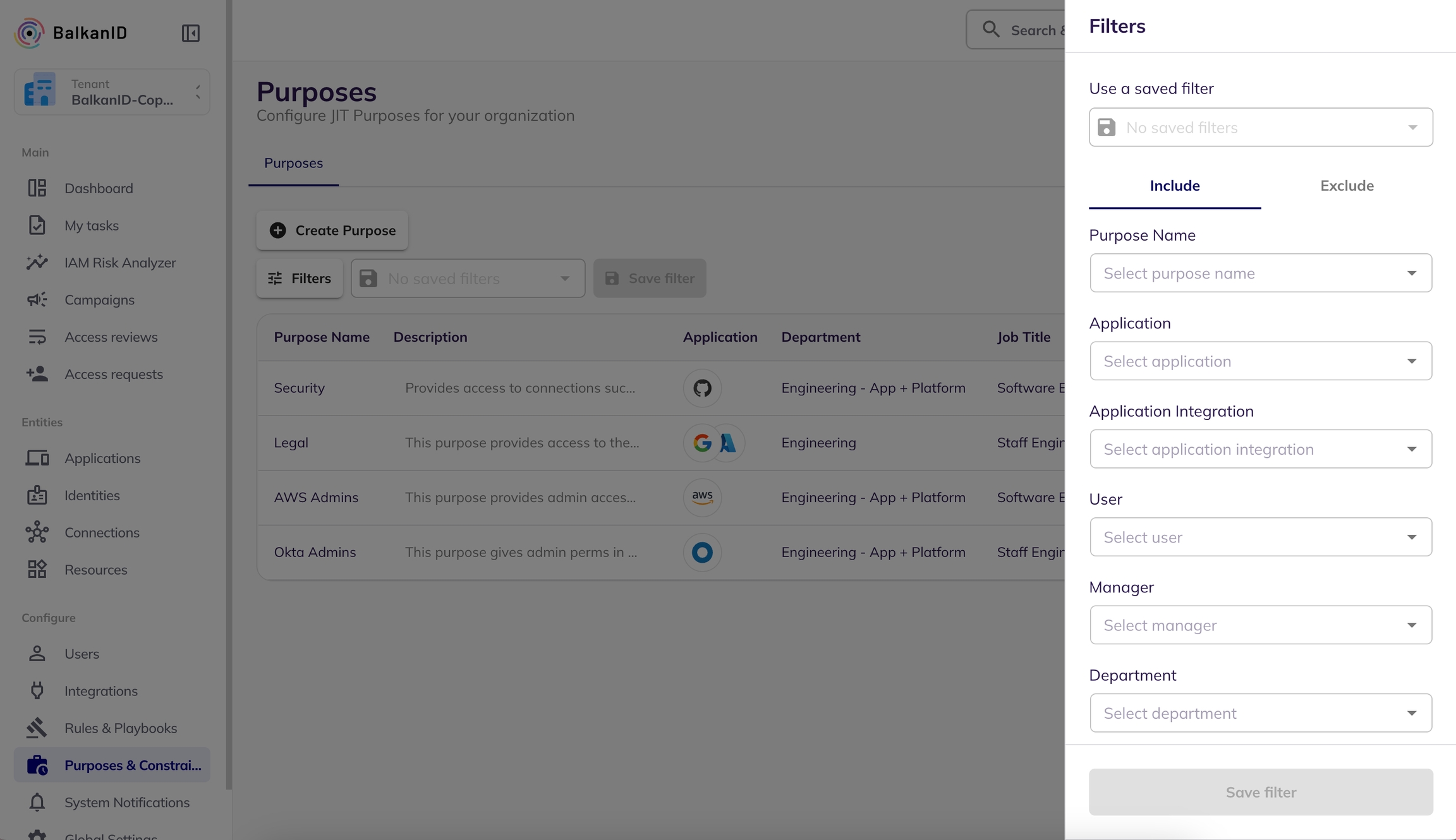Open the Tenant BalkanID switcher
Image resolution: width=1456 pixels, height=840 pixels.
112,92
